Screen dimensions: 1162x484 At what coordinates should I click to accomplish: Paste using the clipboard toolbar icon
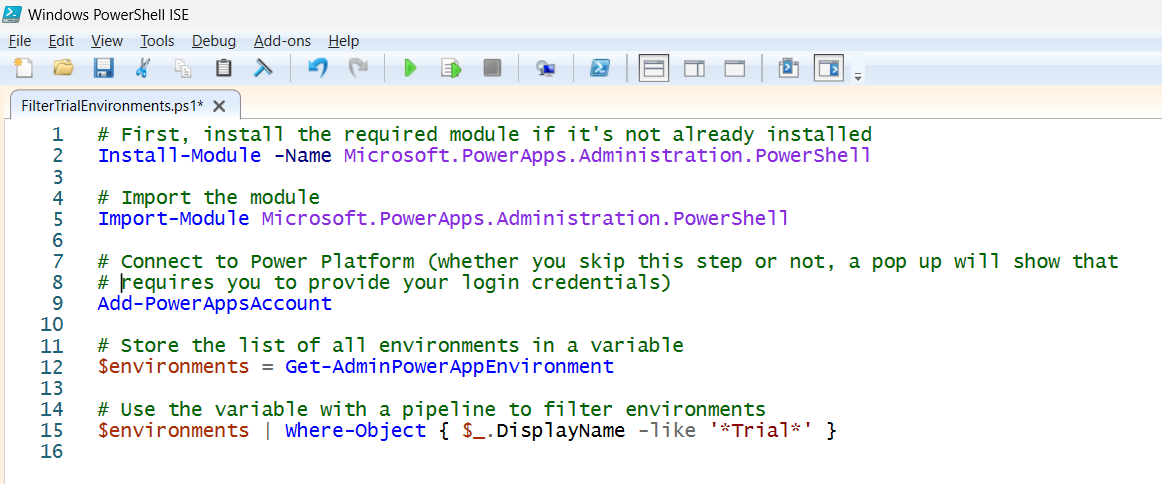(x=223, y=68)
